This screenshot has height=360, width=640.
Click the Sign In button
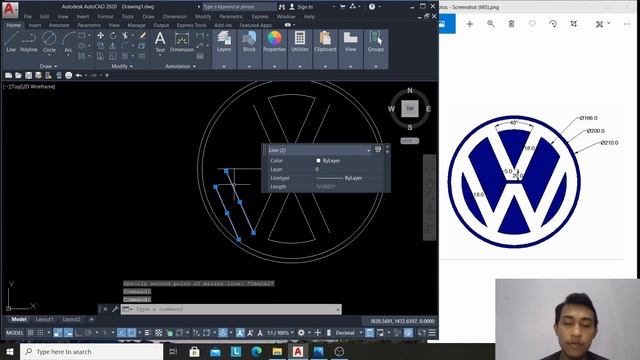tap(301, 7)
